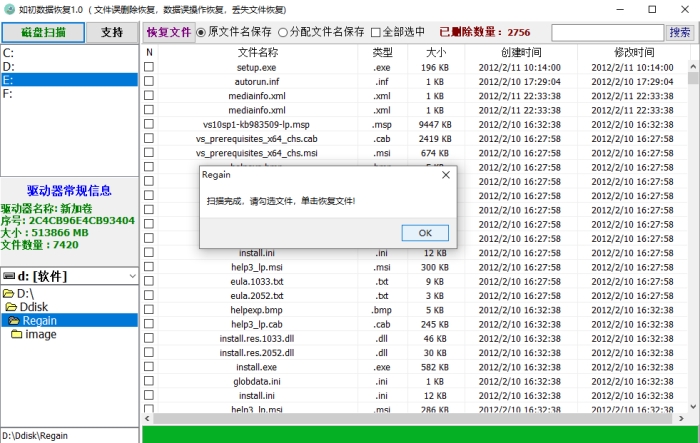Maximize the 如初数据恢复 window
The width and height of the screenshot is (700, 443).
pyautogui.click(x=652, y=9)
